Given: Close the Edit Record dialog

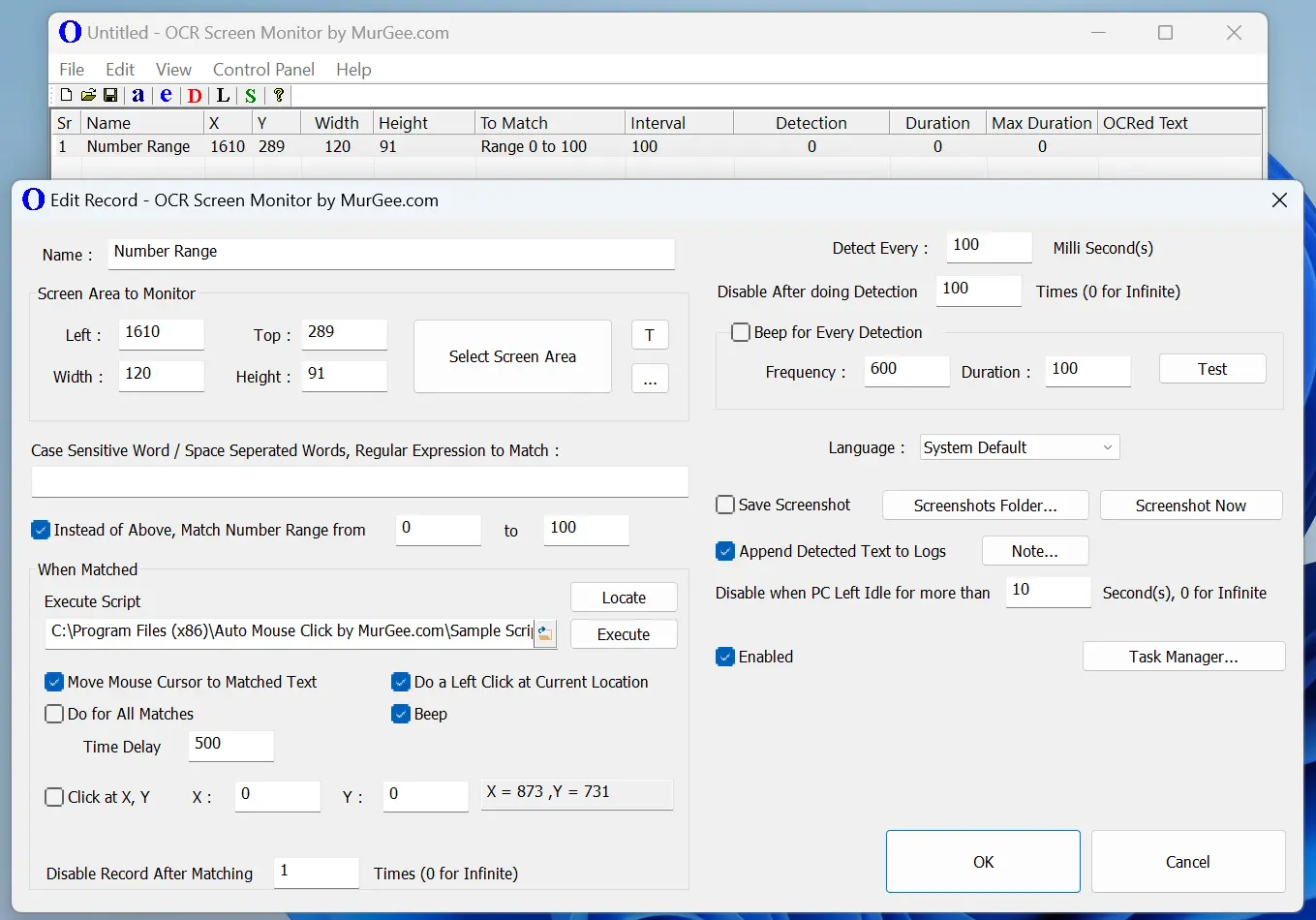Looking at the screenshot, I should click(x=1279, y=200).
